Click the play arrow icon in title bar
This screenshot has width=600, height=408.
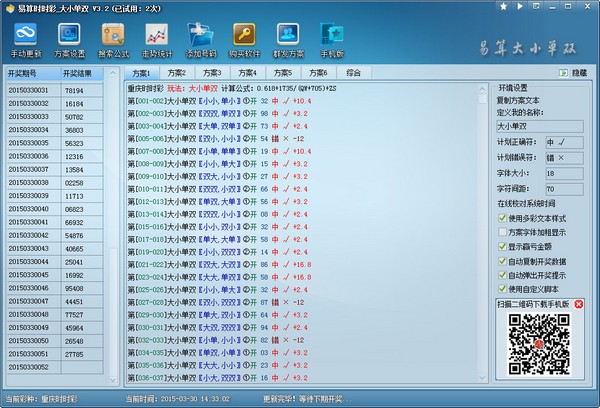520,6
